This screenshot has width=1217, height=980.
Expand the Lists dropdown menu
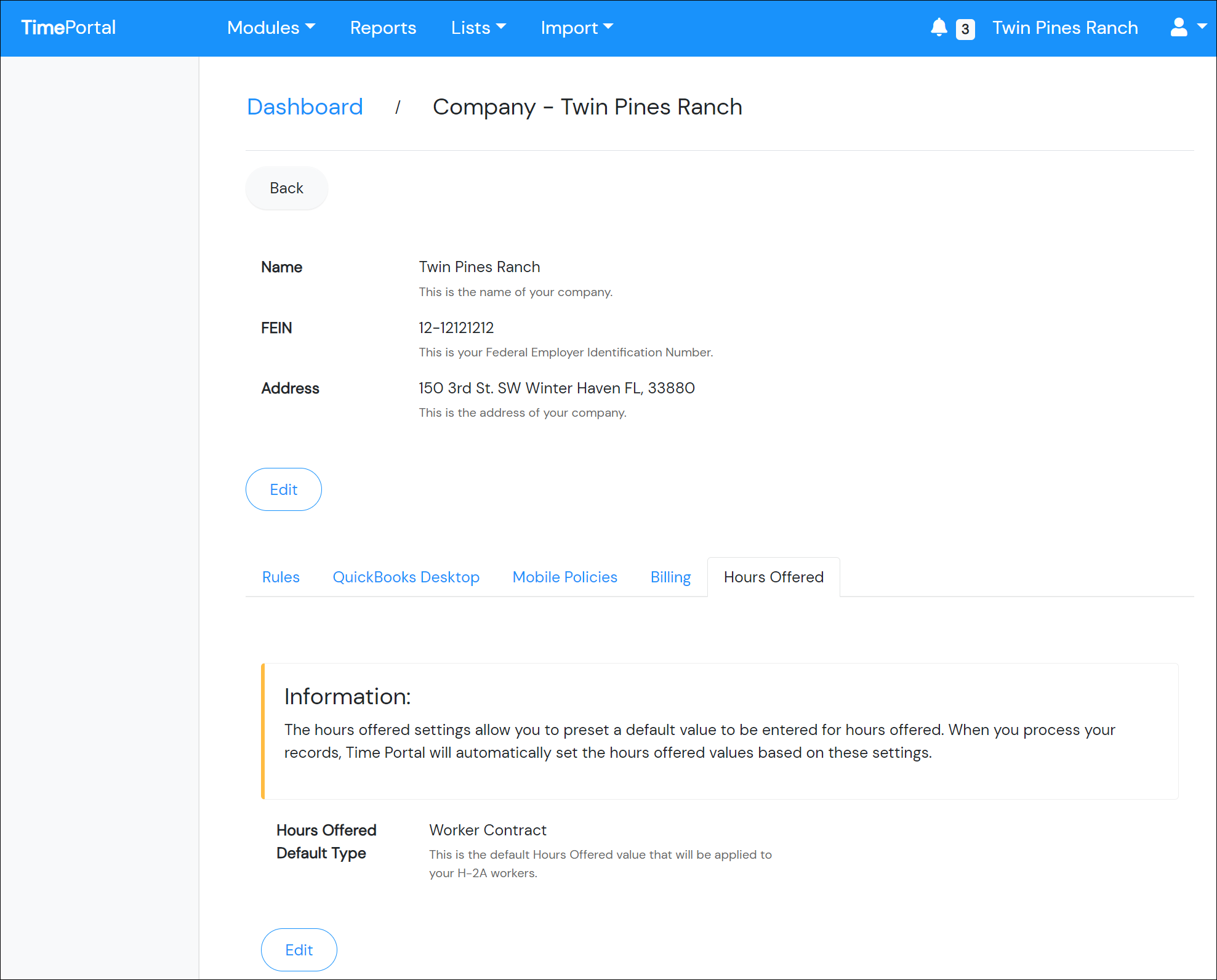coord(478,28)
